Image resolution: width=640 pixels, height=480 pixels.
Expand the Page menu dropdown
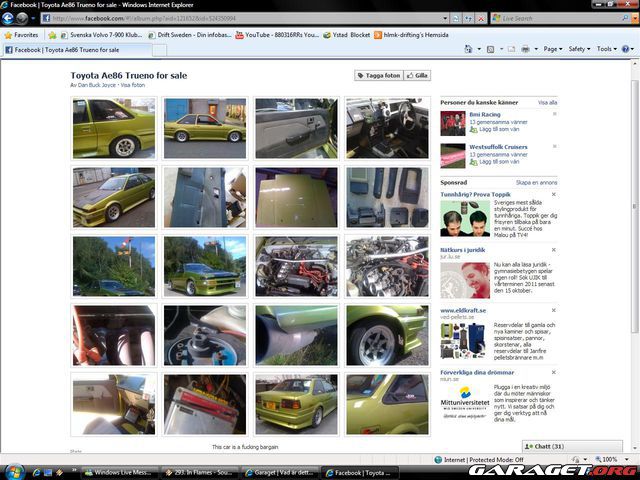(x=553, y=49)
